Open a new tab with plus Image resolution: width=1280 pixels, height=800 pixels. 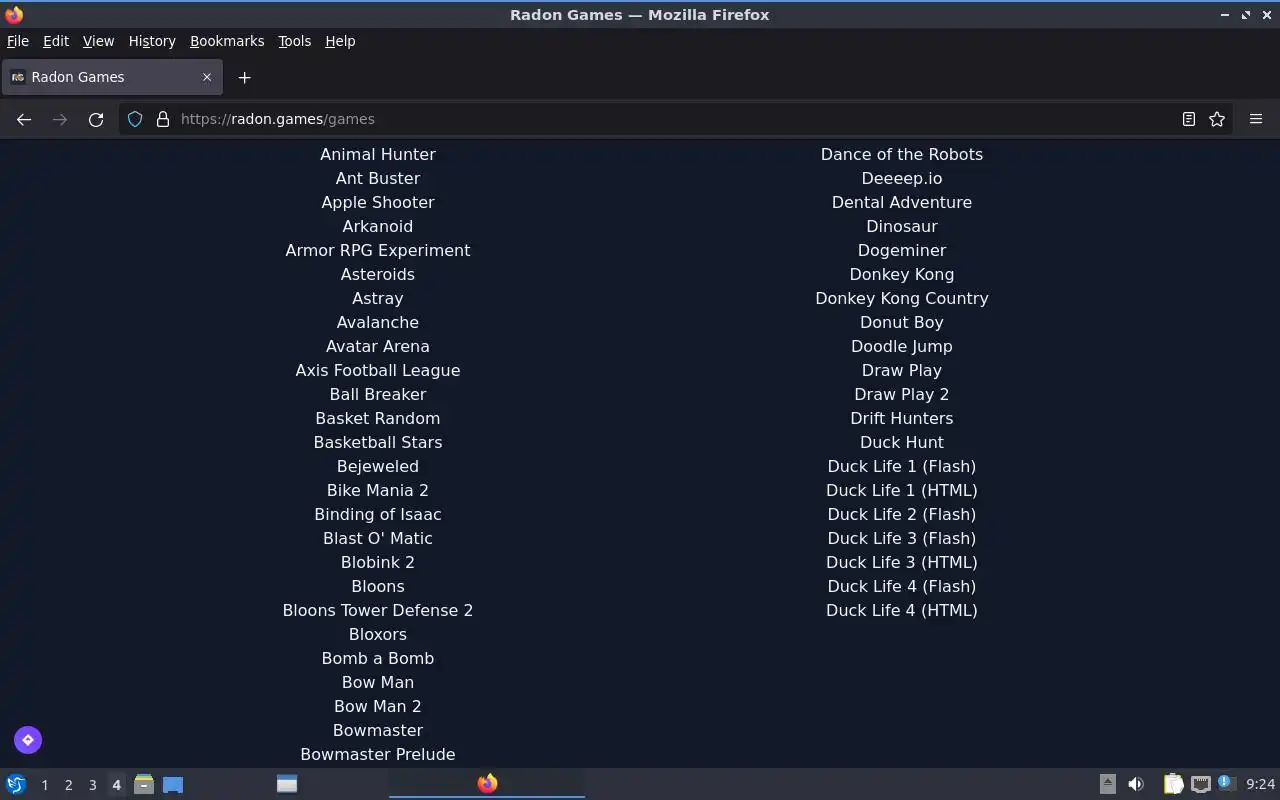244,77
